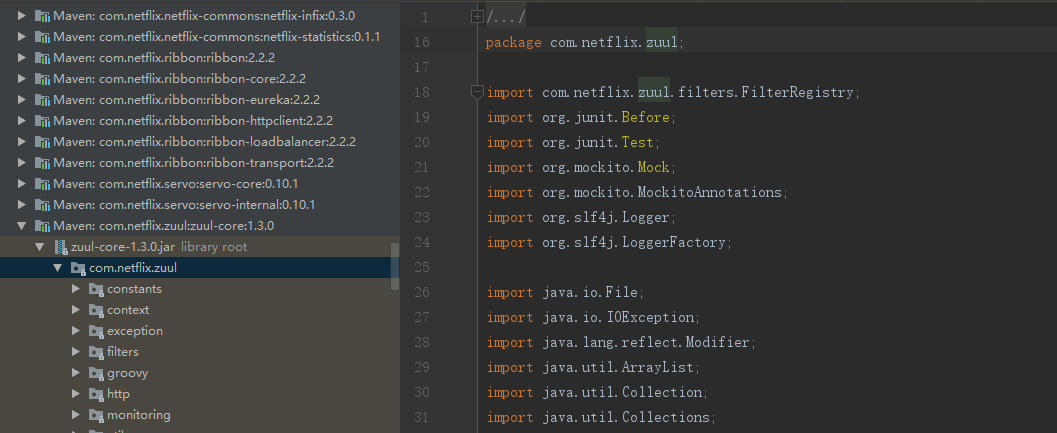Click the groovy package folder icon
This screenshot has height=433, width=1057.
click(96, 373)
